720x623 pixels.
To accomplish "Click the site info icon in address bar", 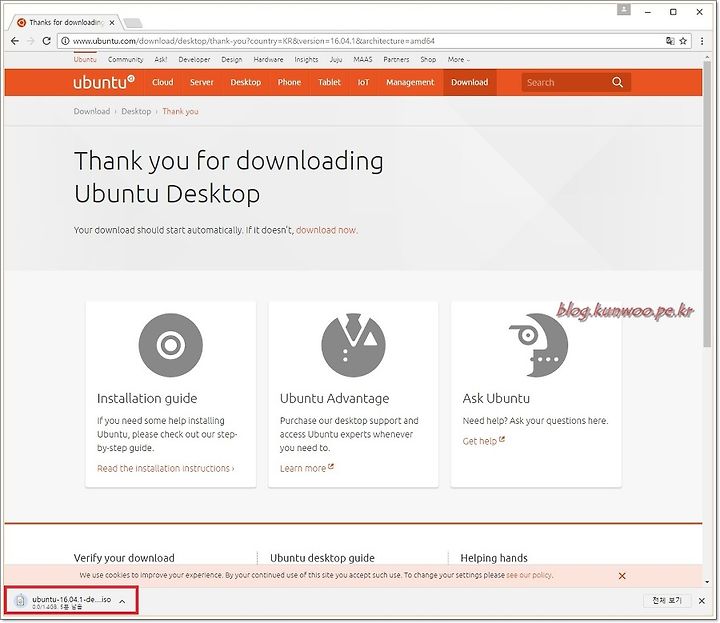I will point(65,41).
